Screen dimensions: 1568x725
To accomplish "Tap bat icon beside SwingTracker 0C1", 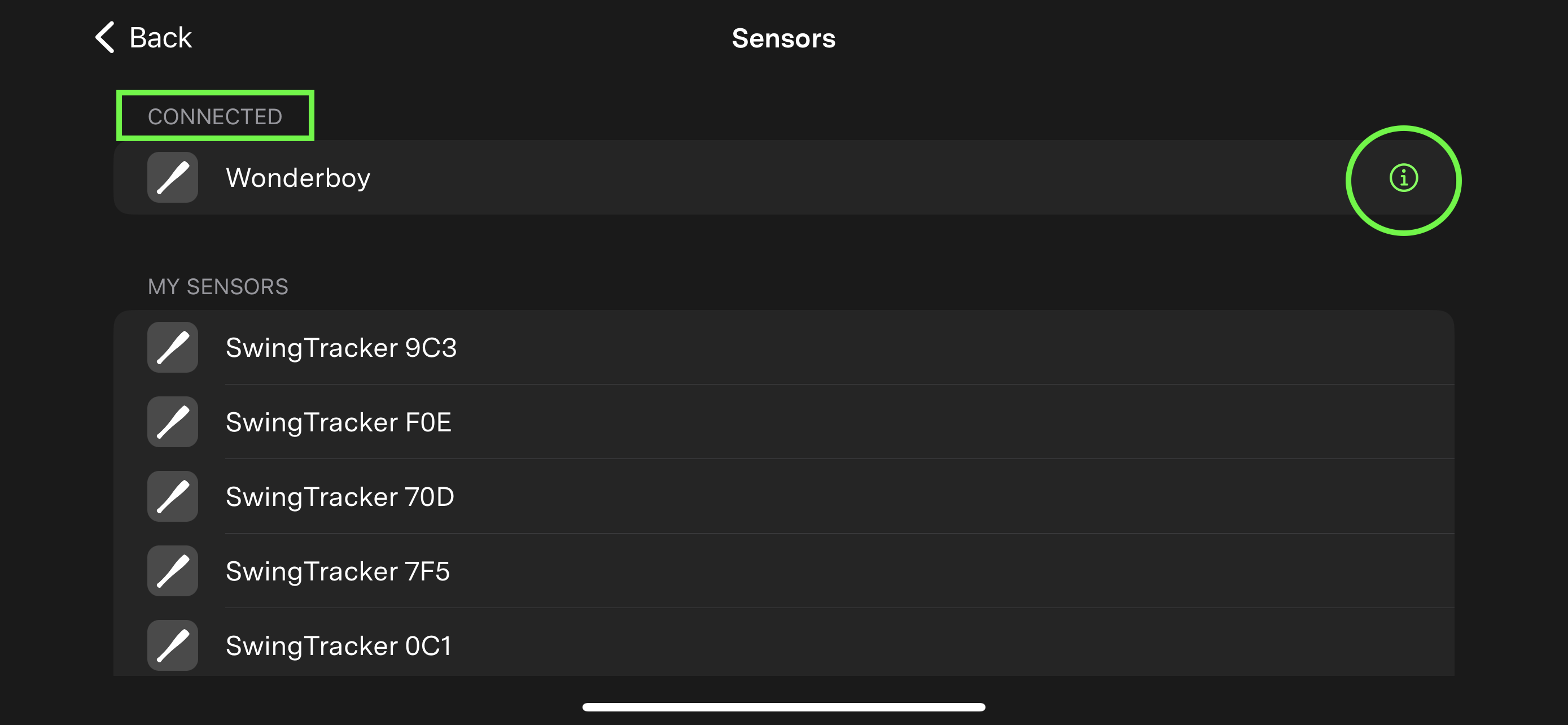I will pyautogui.click(x=172, y=645).
